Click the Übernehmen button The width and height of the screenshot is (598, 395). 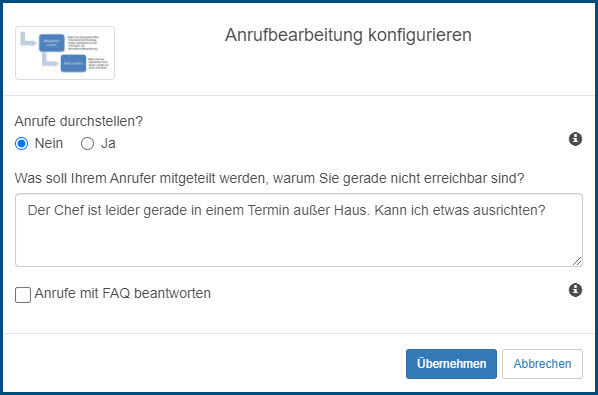pyautogui.click(x=451, y=364)
